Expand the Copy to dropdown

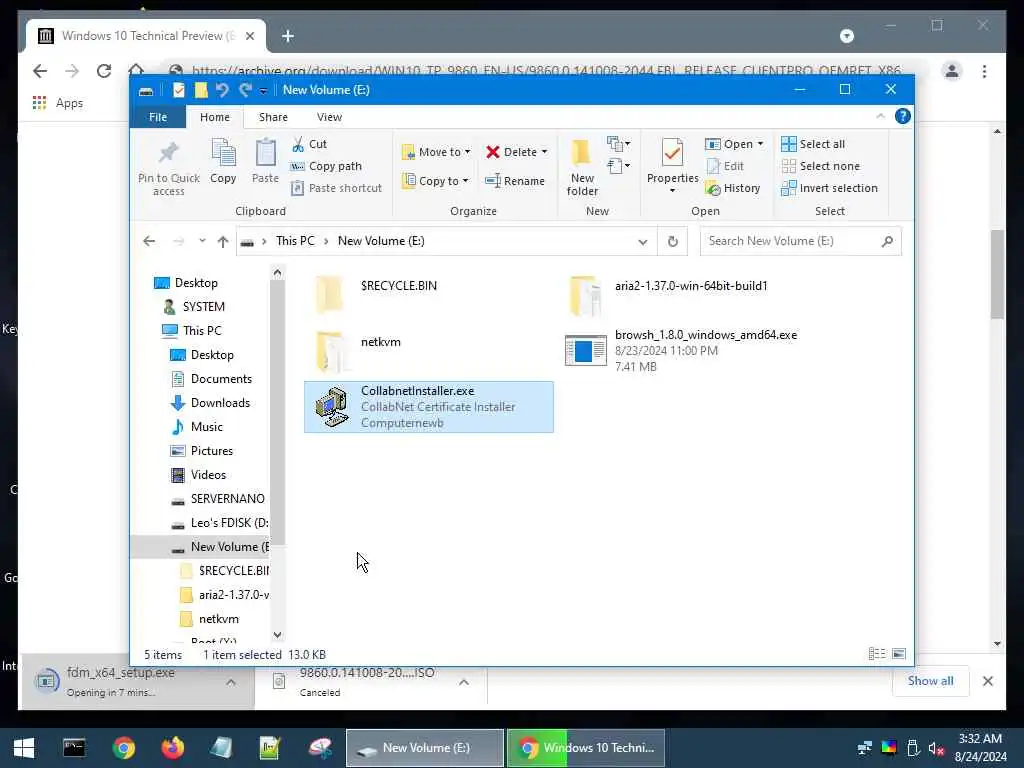coord(466,181)
